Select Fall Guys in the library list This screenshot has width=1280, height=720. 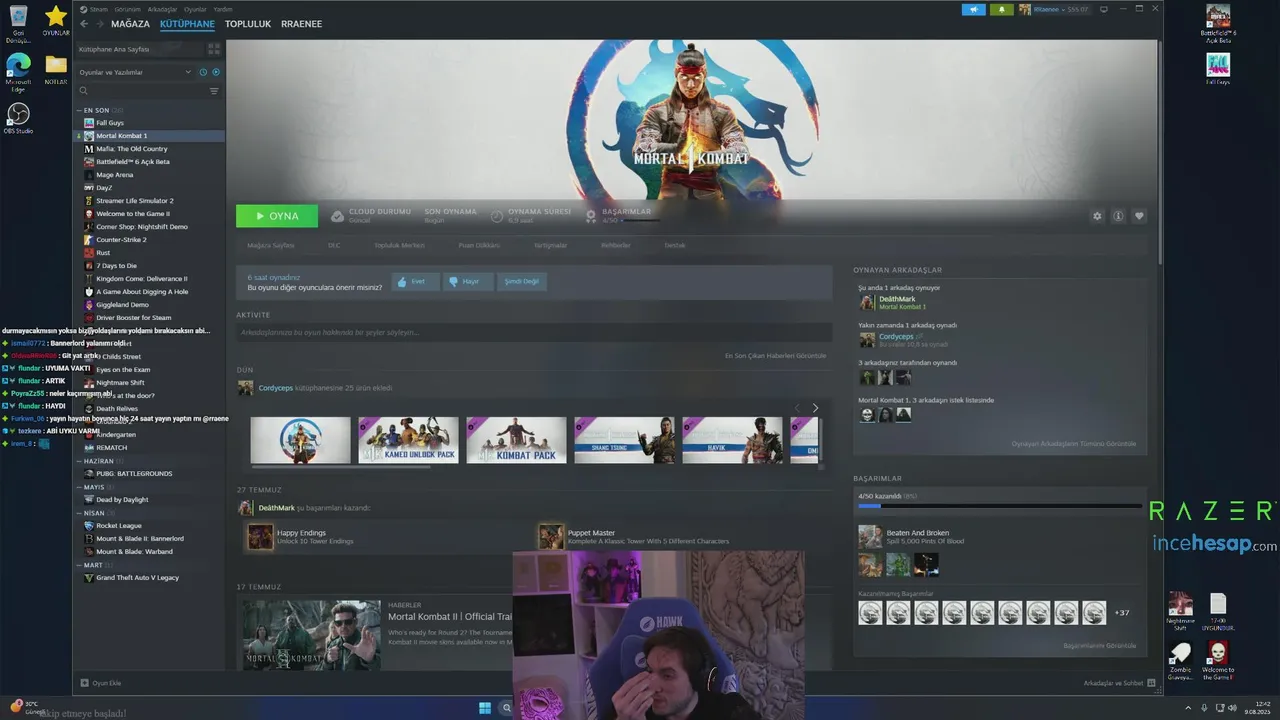[151, 123]
